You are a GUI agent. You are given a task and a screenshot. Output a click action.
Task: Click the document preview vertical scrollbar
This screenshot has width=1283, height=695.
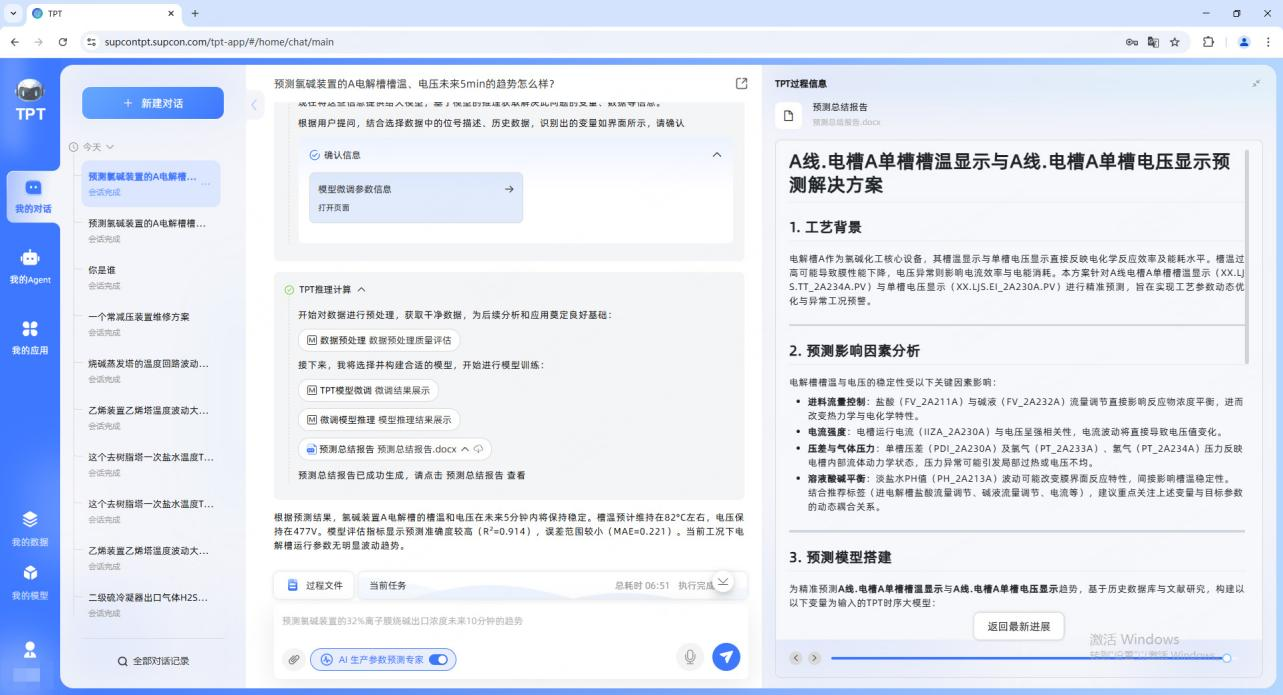[1246, 258]
